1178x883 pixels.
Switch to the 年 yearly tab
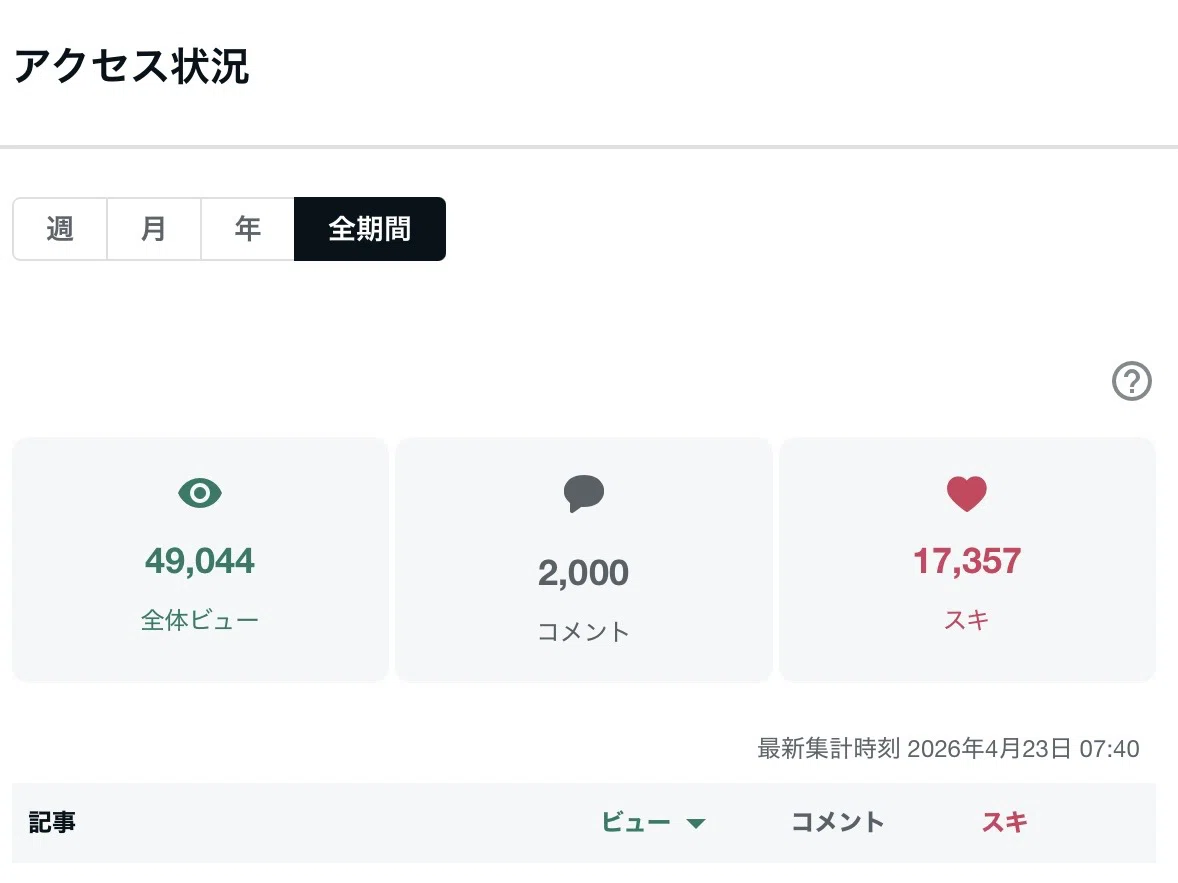click(247, 229)
